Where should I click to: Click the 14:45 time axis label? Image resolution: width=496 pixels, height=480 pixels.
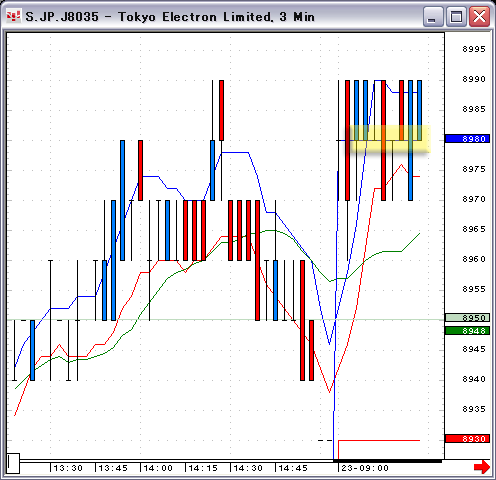(293, 468)
